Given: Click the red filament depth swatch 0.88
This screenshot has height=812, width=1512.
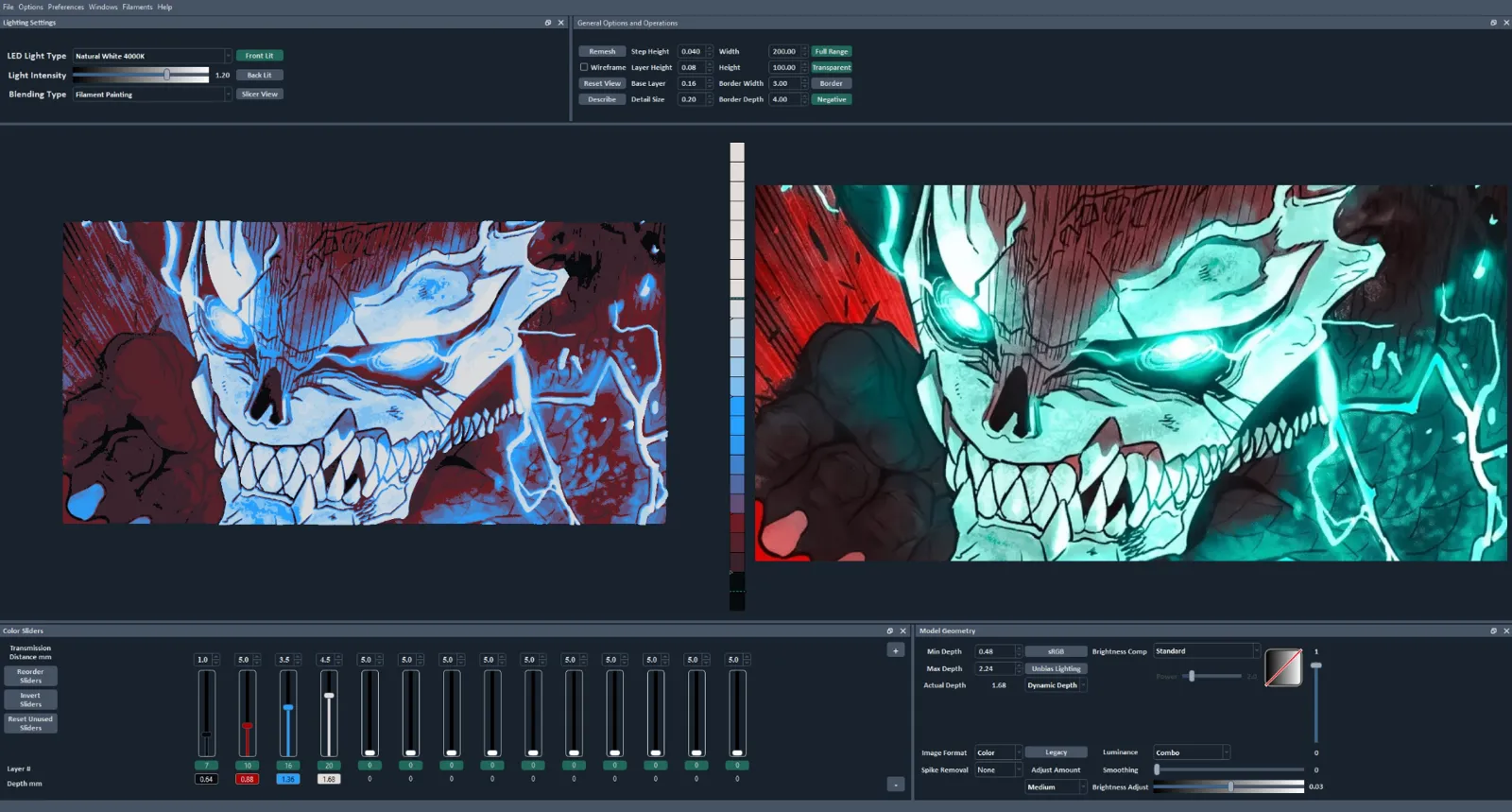Looking at the screenshot, I should tap(247, 779).
